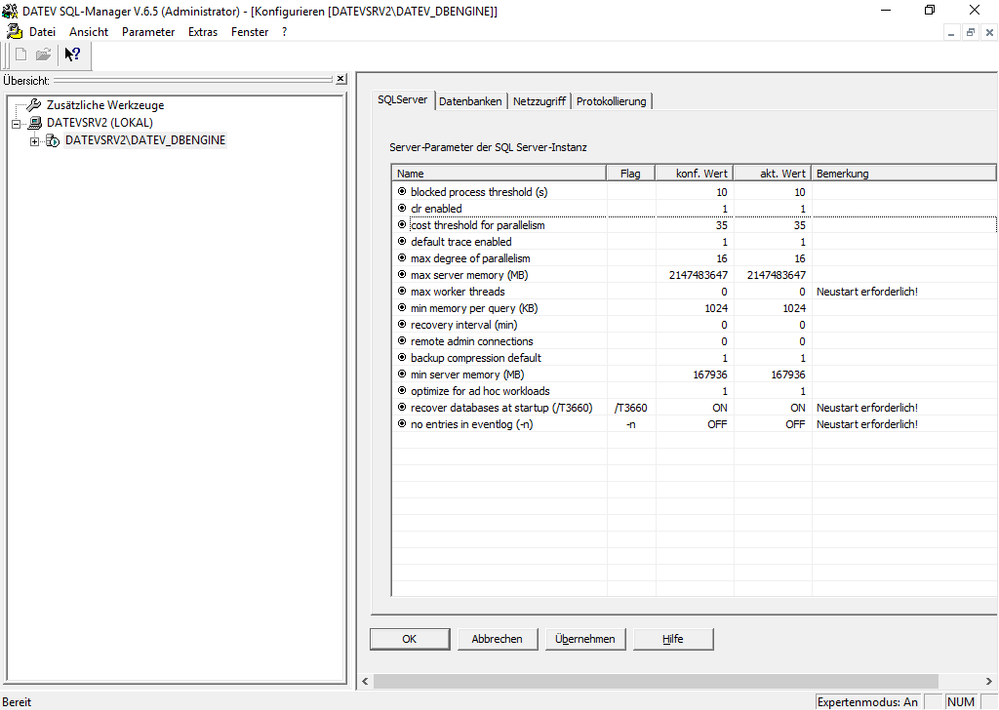Minimize the inner Konfigurieren child window
This screenshot has width=999, height=710.
tap(951, 33)
